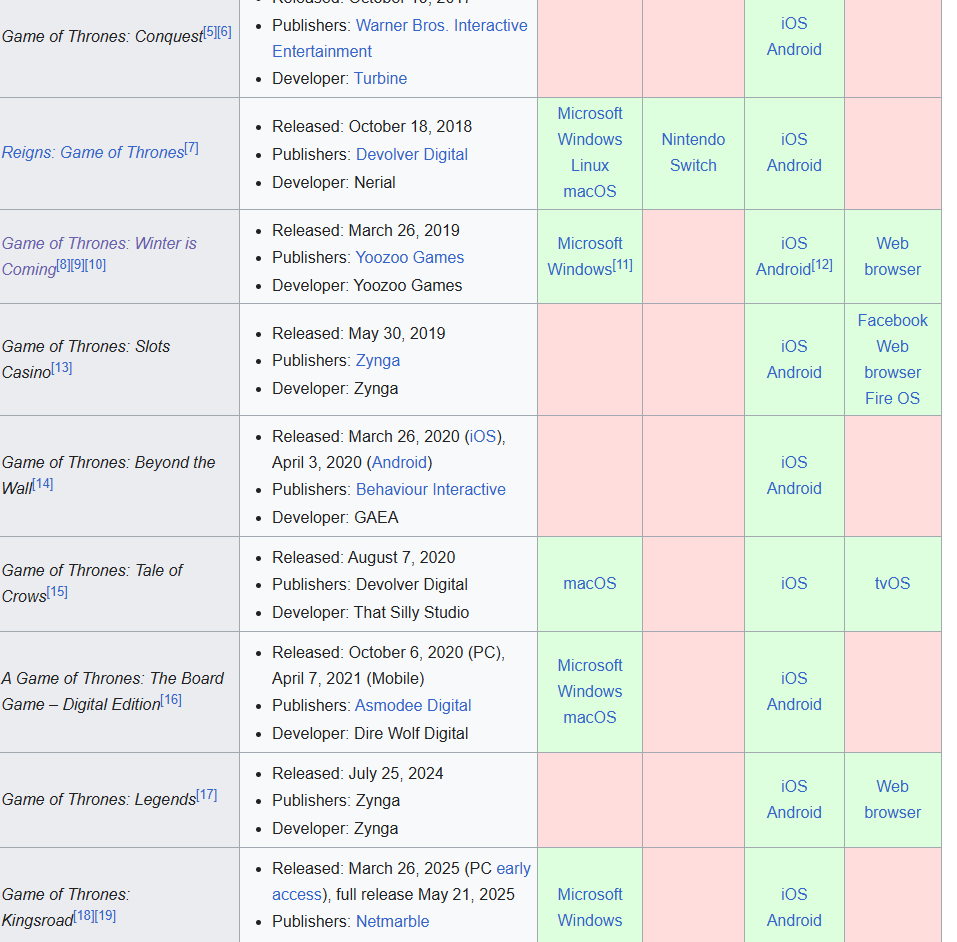Image resolution: width=957 pixels, height=942 pixels.
Task: Click Web browser in the Winter is Coming row
Action: tap(892, 256)
